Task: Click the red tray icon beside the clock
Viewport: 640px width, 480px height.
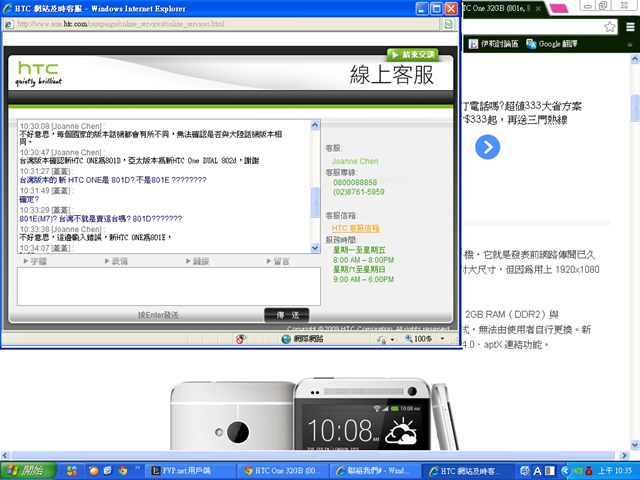Action: pos(589,471)
